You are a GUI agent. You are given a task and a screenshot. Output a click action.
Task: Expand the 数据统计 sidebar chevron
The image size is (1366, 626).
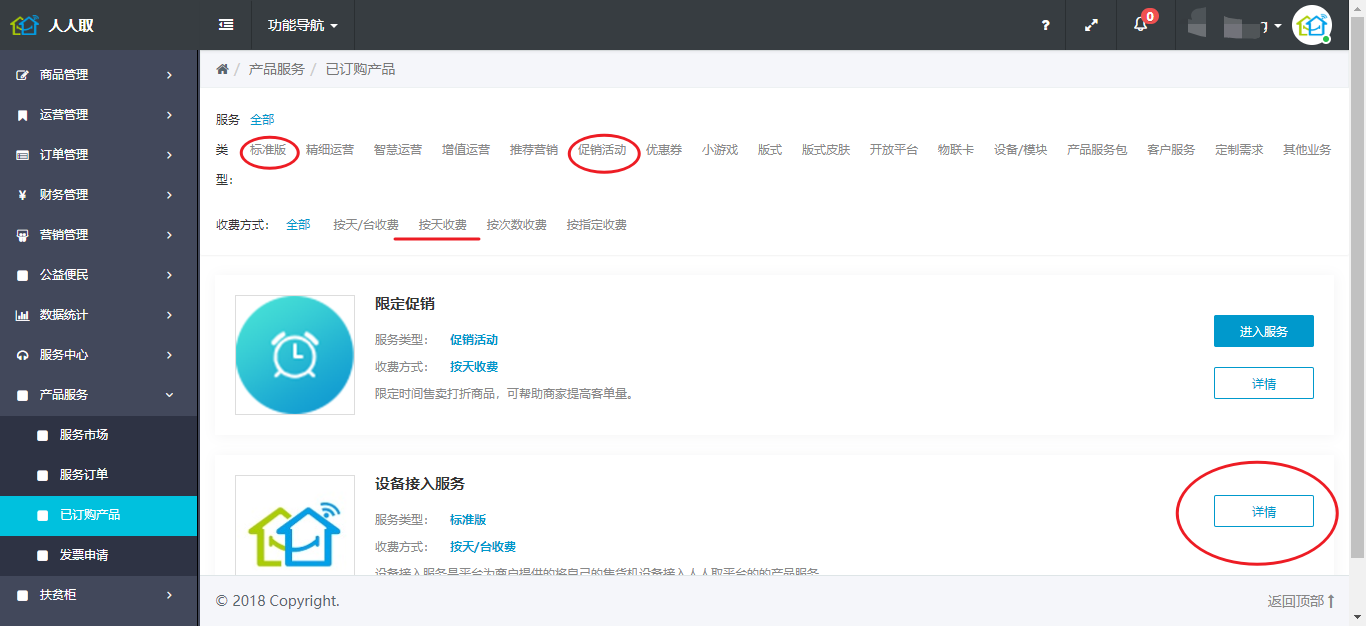pyautogui.click(x=169, y=315)
